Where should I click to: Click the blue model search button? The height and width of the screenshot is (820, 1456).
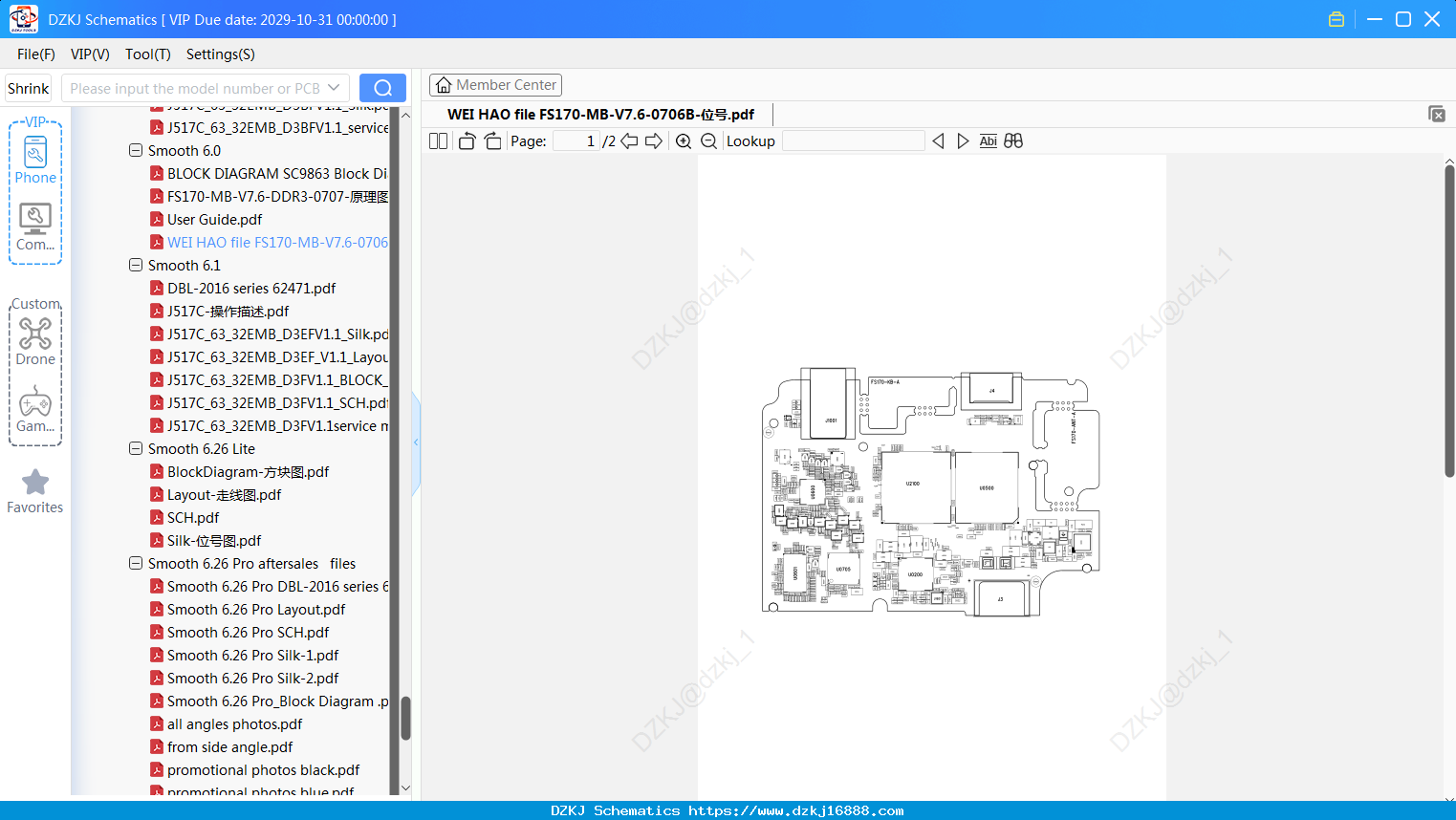click(382, 88)
